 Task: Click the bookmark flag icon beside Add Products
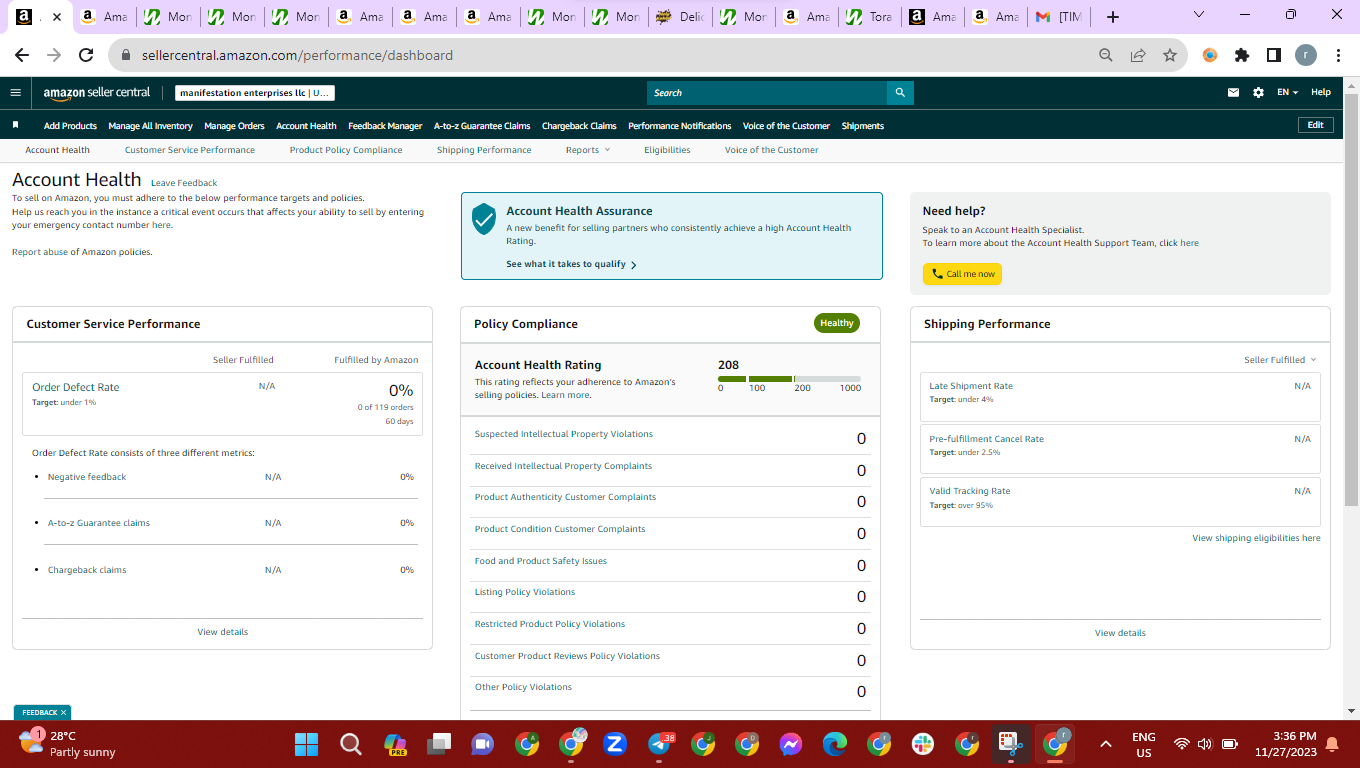15,125
